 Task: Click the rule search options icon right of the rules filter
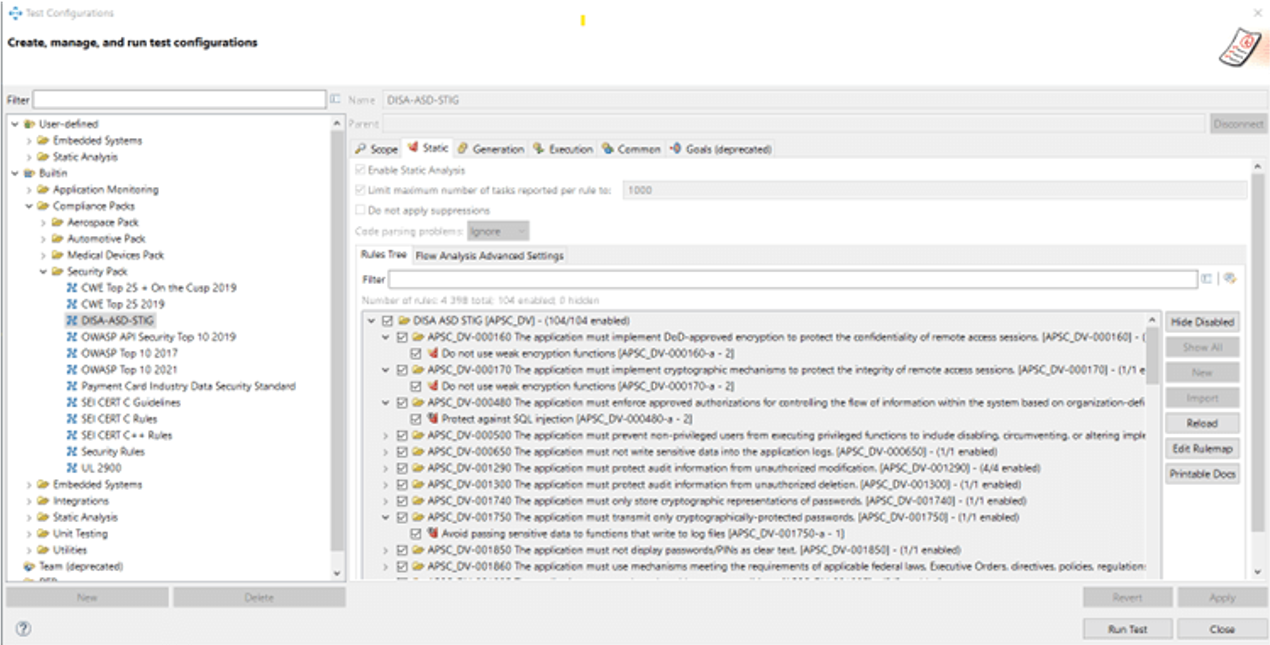tap(1230, 279)
